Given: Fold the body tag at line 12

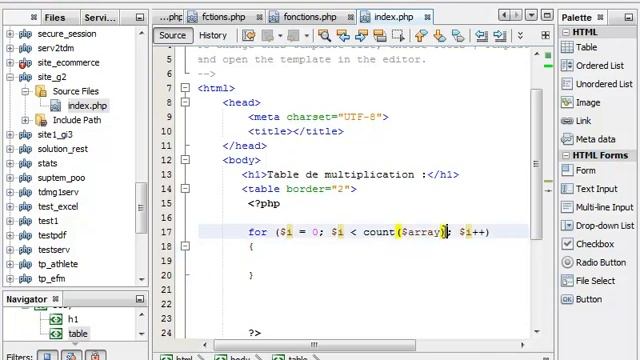Looking at the screenshot, I should (x=185, y=160).
